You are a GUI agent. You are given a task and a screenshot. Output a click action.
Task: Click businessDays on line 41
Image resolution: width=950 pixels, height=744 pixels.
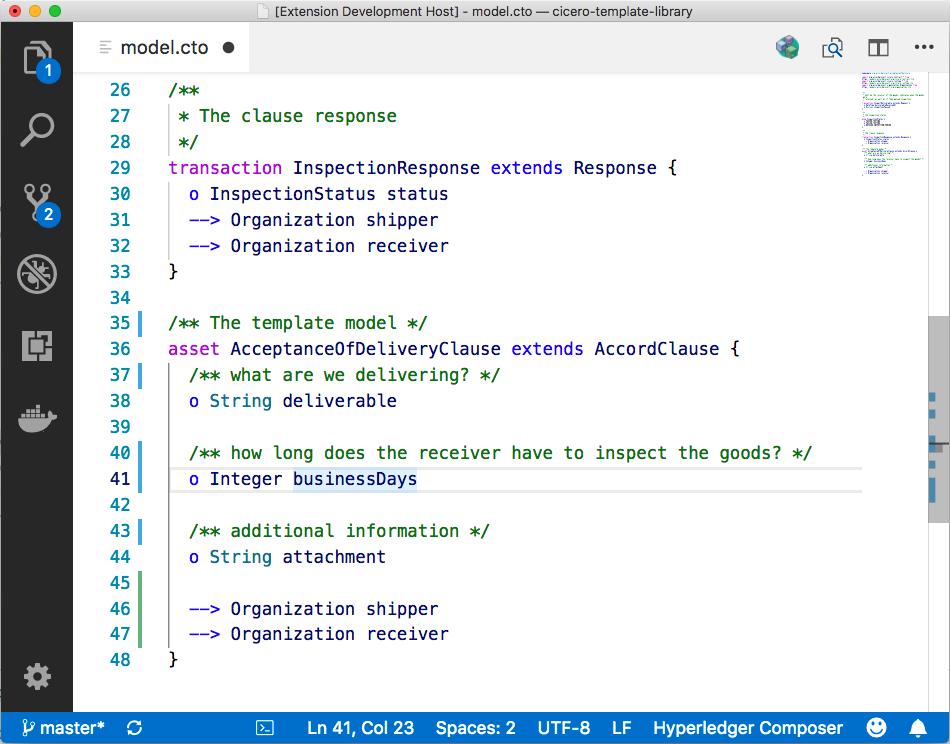[355, 479]
